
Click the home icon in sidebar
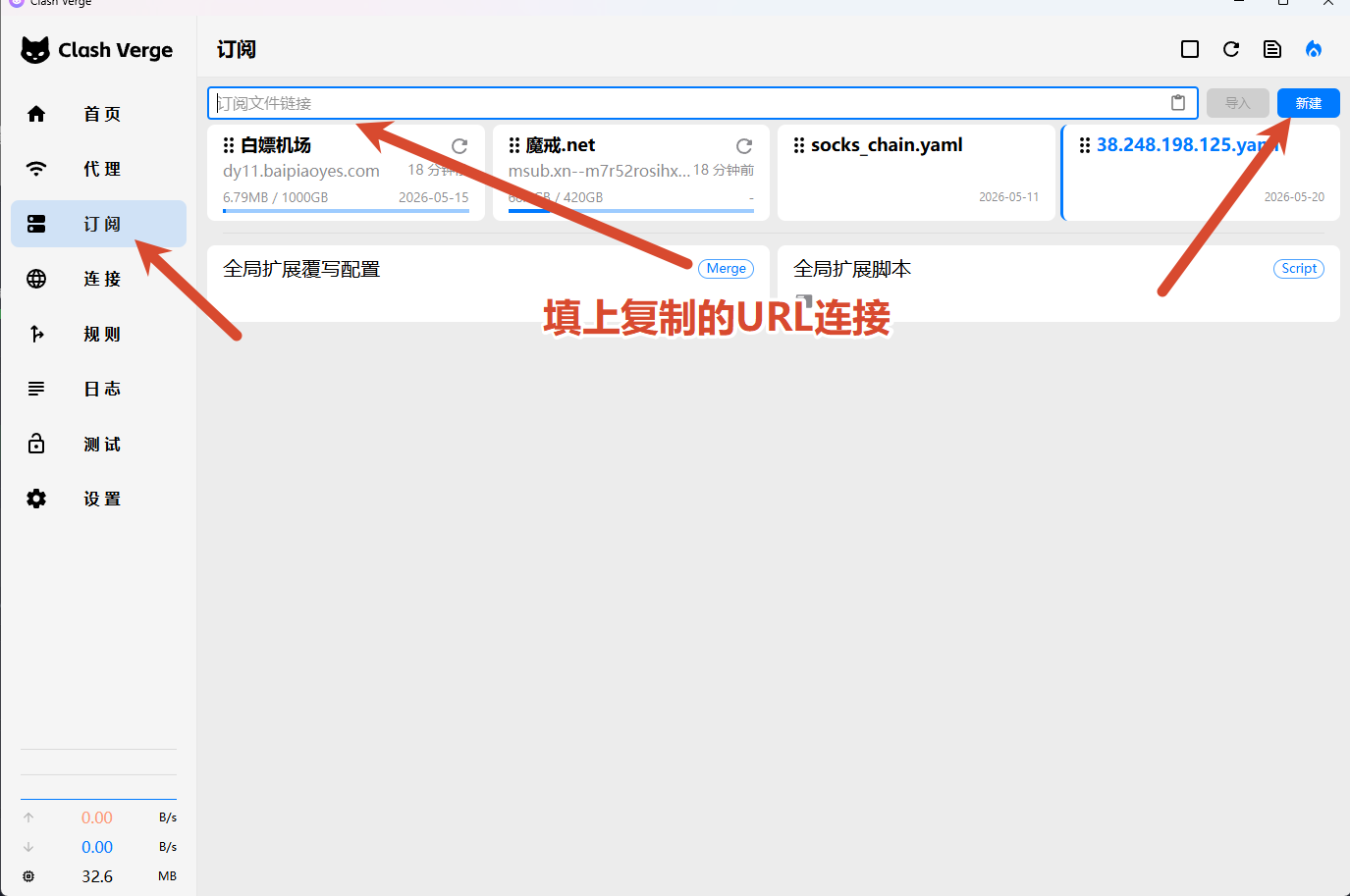[x=36, y=114]
